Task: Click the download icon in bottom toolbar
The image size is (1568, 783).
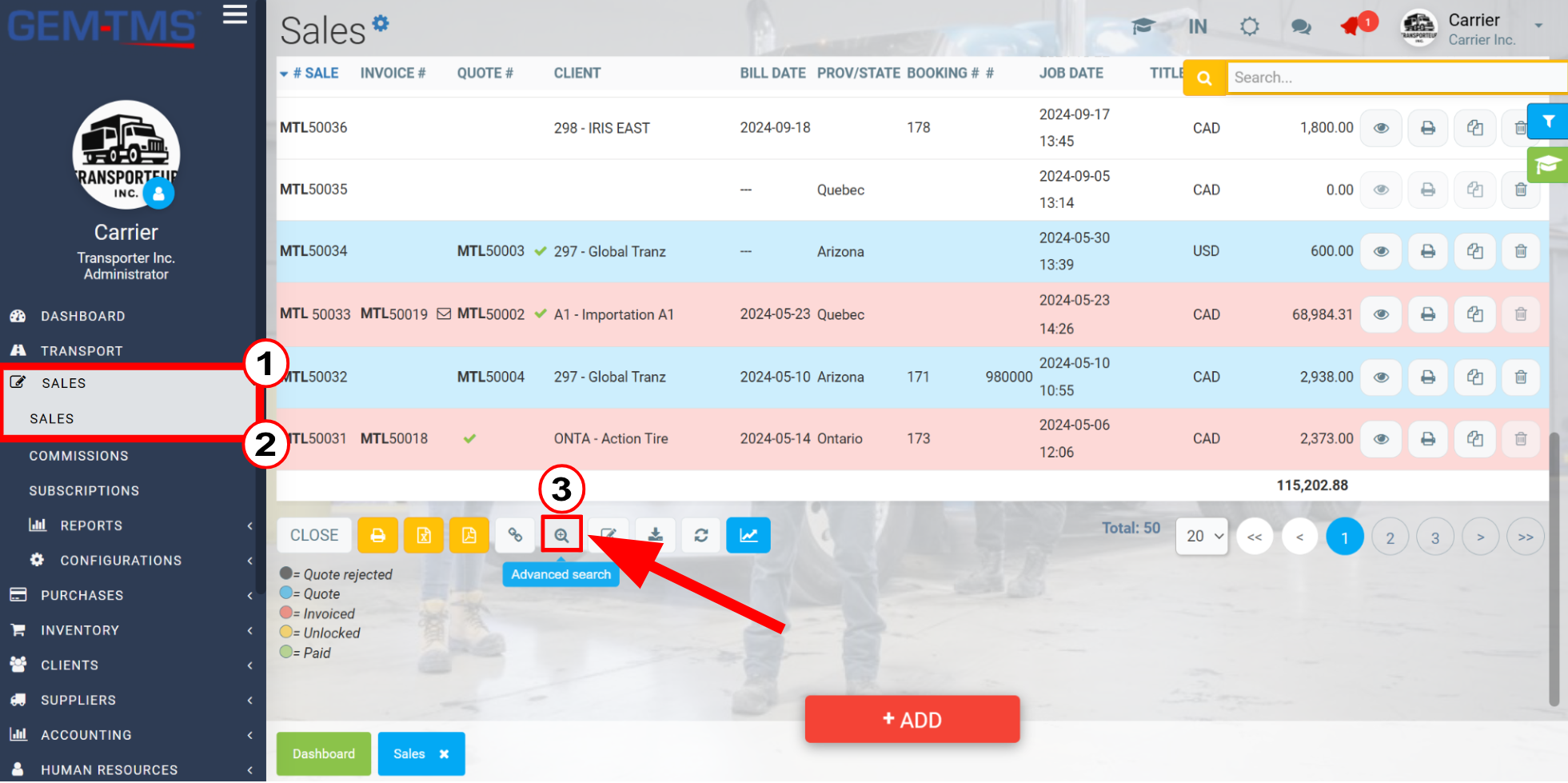Action: click(656, 535)
